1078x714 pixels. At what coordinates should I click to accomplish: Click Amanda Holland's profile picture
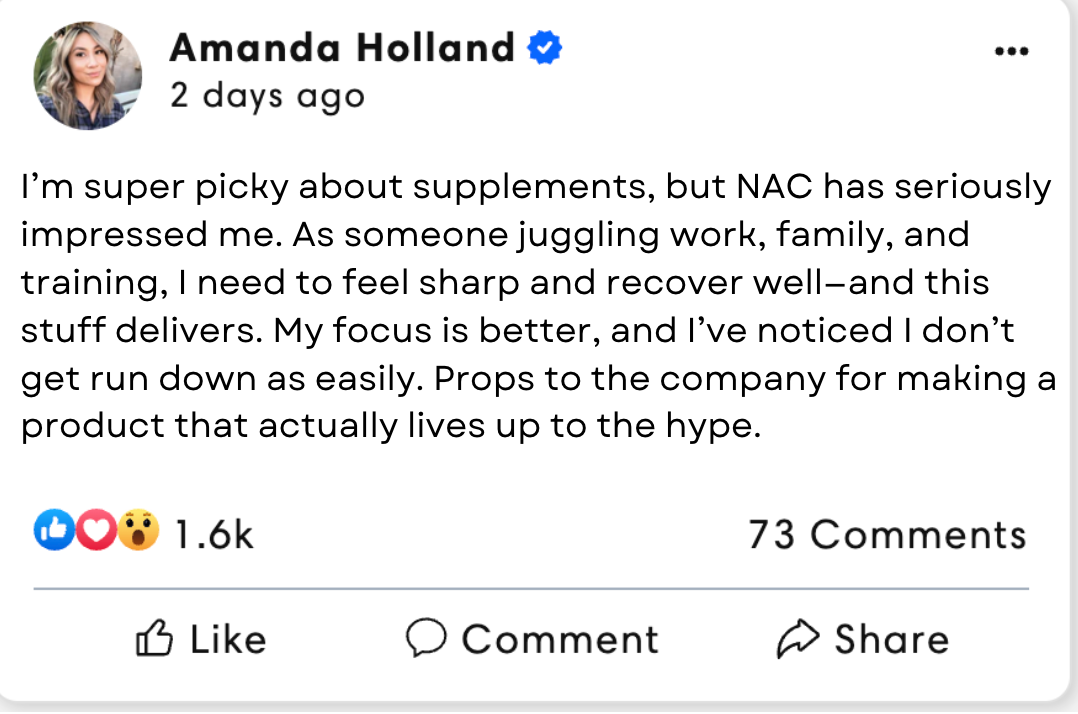coord(88,76)
